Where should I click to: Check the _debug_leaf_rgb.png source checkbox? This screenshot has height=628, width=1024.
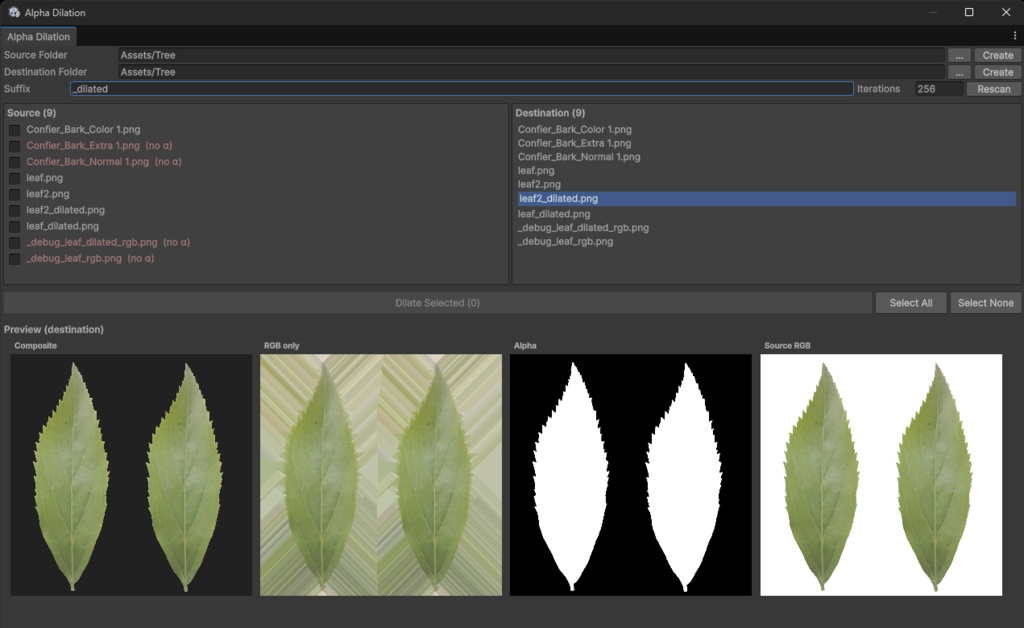pyautogui.click(x=14, y=259)
